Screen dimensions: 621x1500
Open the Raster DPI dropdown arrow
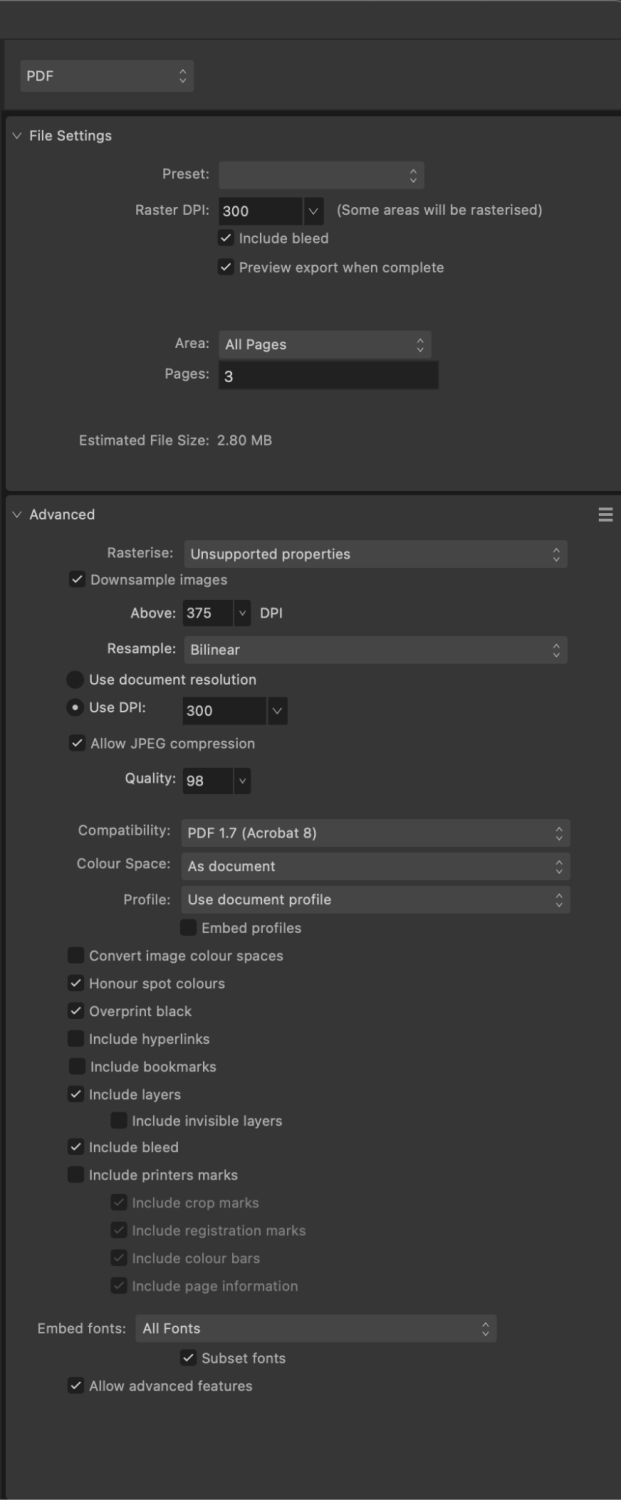[314, 211]
